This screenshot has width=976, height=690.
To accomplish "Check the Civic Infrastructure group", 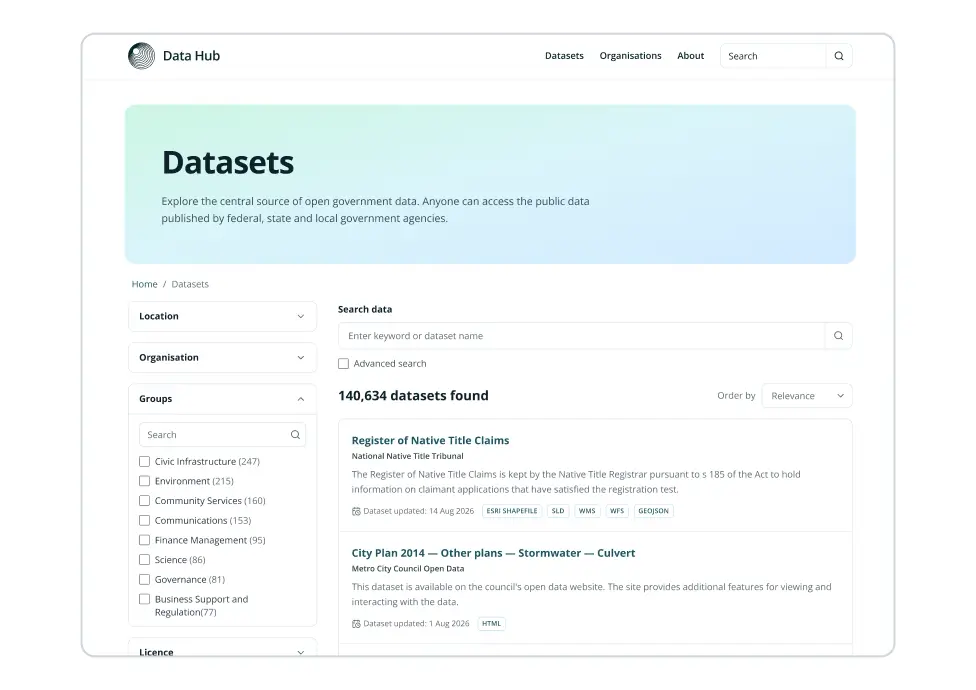I will [x=144, y=462].
